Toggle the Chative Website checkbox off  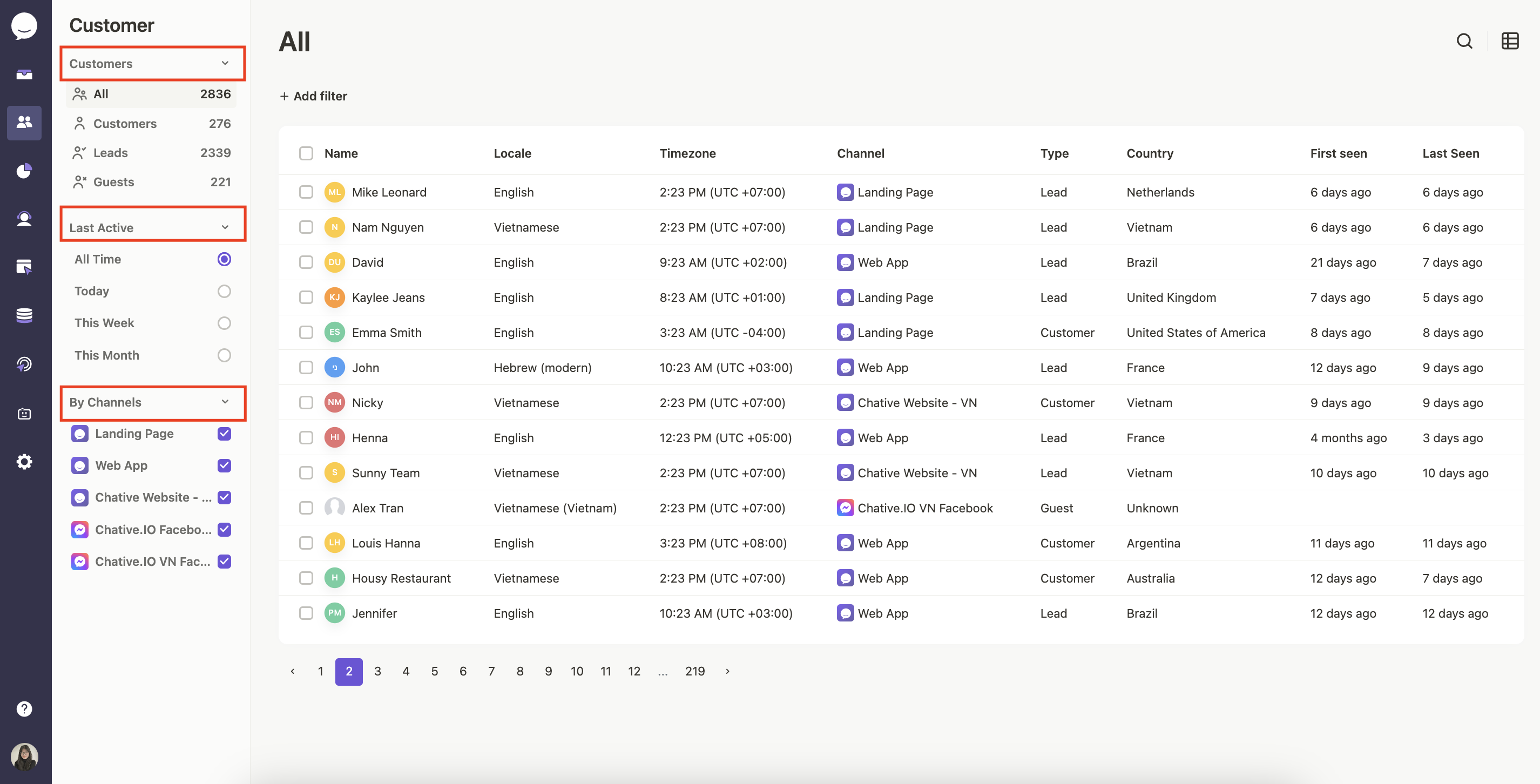pyautogui.click(x=224, y=497)
